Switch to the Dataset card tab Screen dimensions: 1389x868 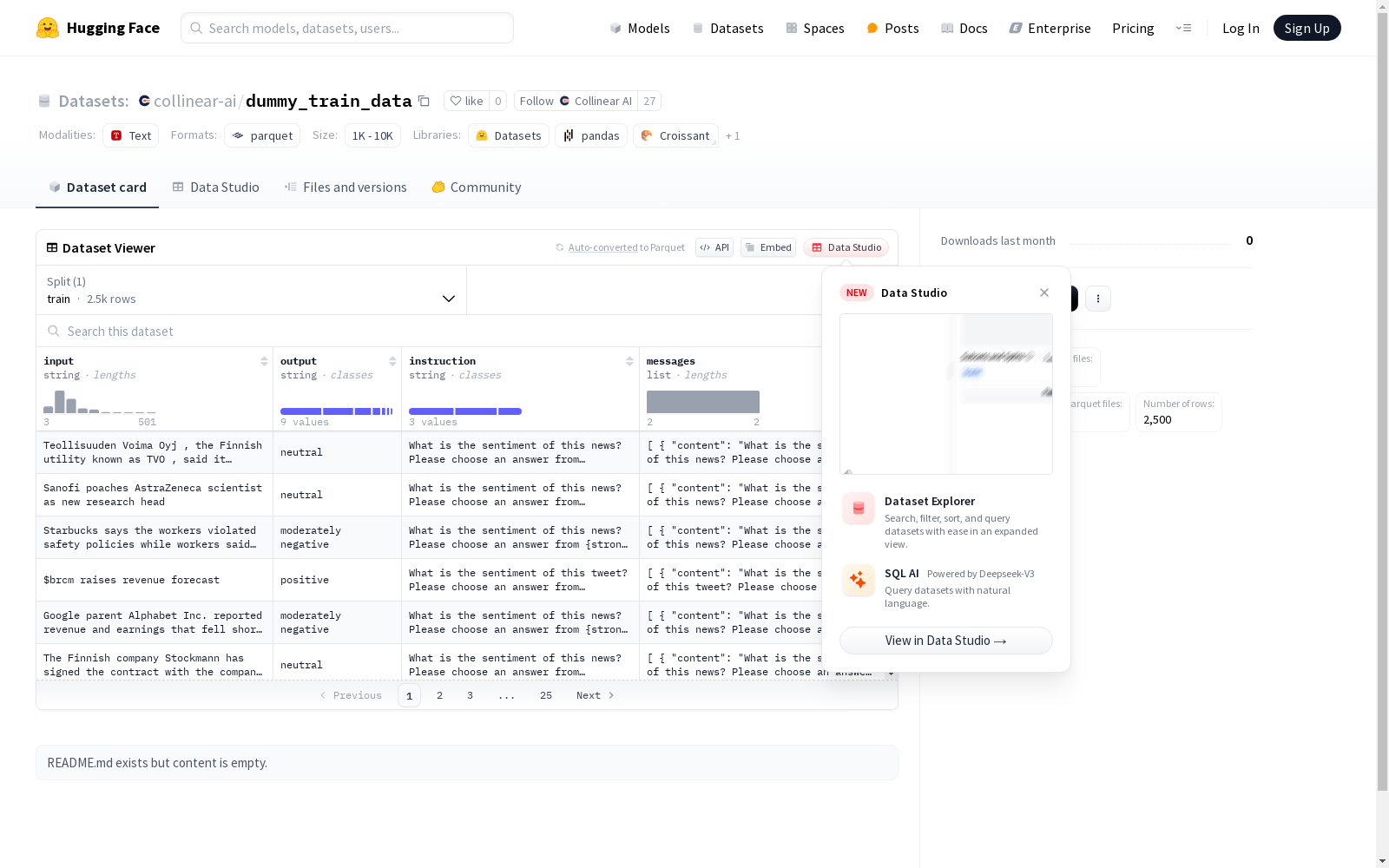[x=97, y=187]
